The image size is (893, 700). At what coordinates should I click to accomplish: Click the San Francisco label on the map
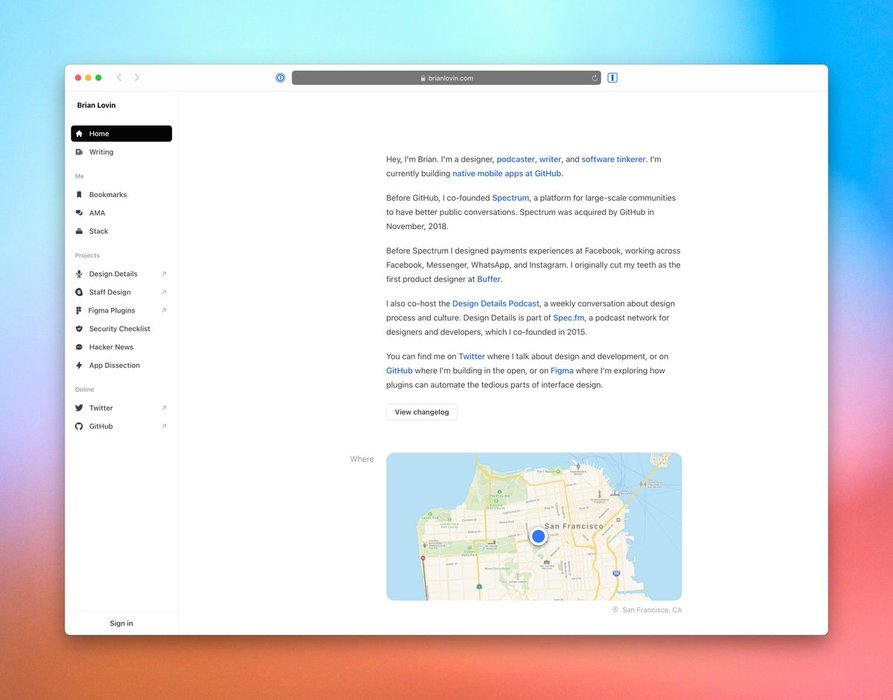tap(574, 526)
